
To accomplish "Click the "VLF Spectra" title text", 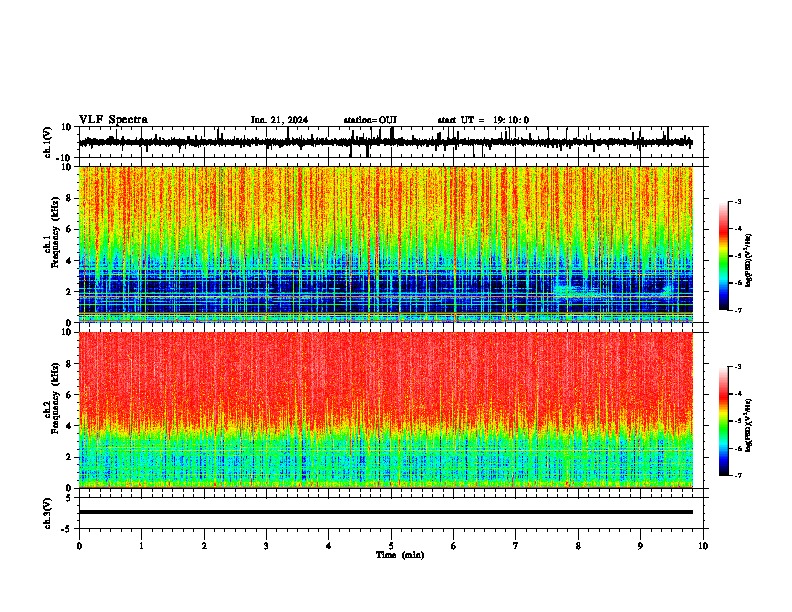I will point(113,120).
